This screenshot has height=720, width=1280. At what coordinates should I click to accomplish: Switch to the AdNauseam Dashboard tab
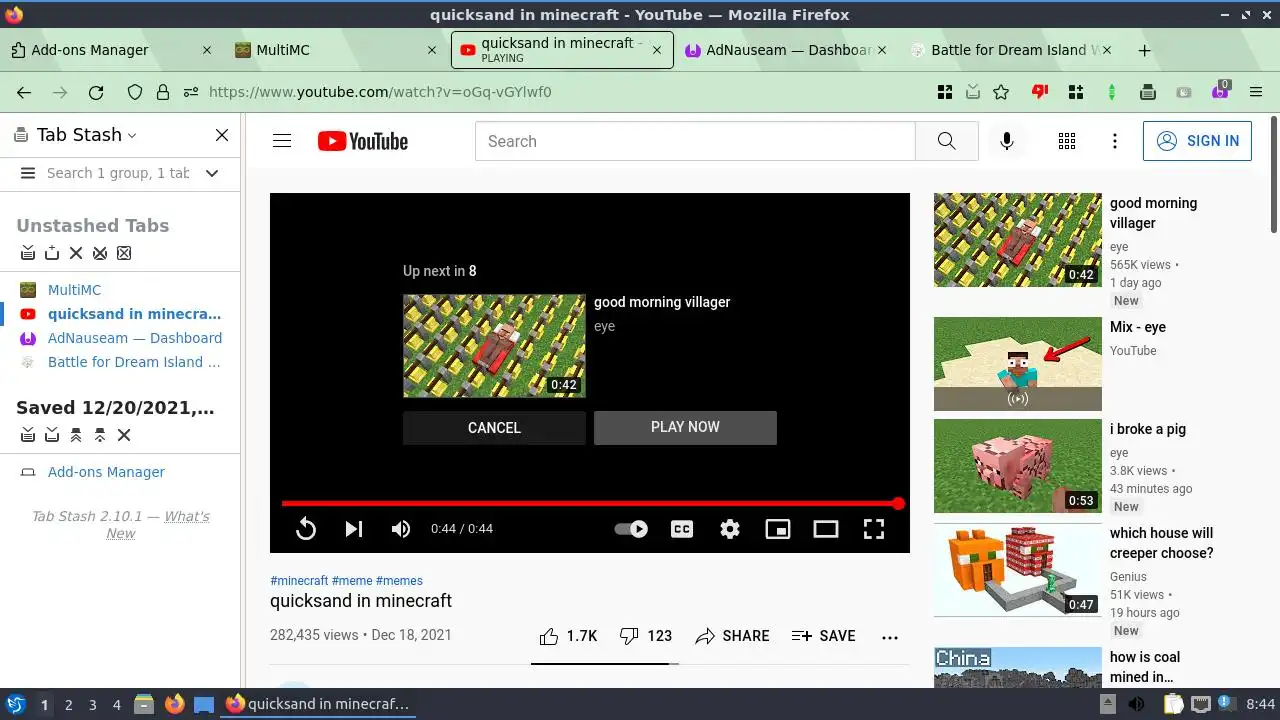click(786, 50)
